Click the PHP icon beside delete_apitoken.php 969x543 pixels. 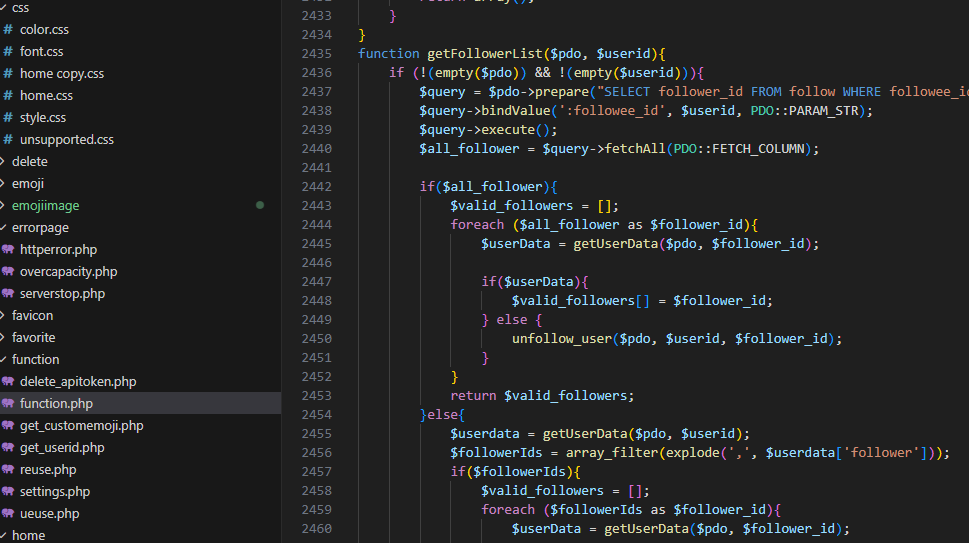click(8, 382)
